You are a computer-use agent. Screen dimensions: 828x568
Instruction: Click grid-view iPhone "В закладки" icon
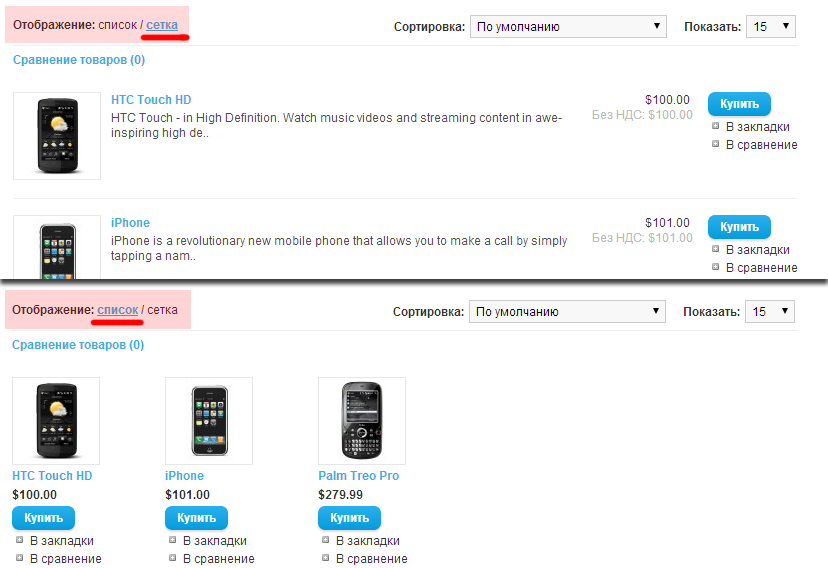pos(173,541)
